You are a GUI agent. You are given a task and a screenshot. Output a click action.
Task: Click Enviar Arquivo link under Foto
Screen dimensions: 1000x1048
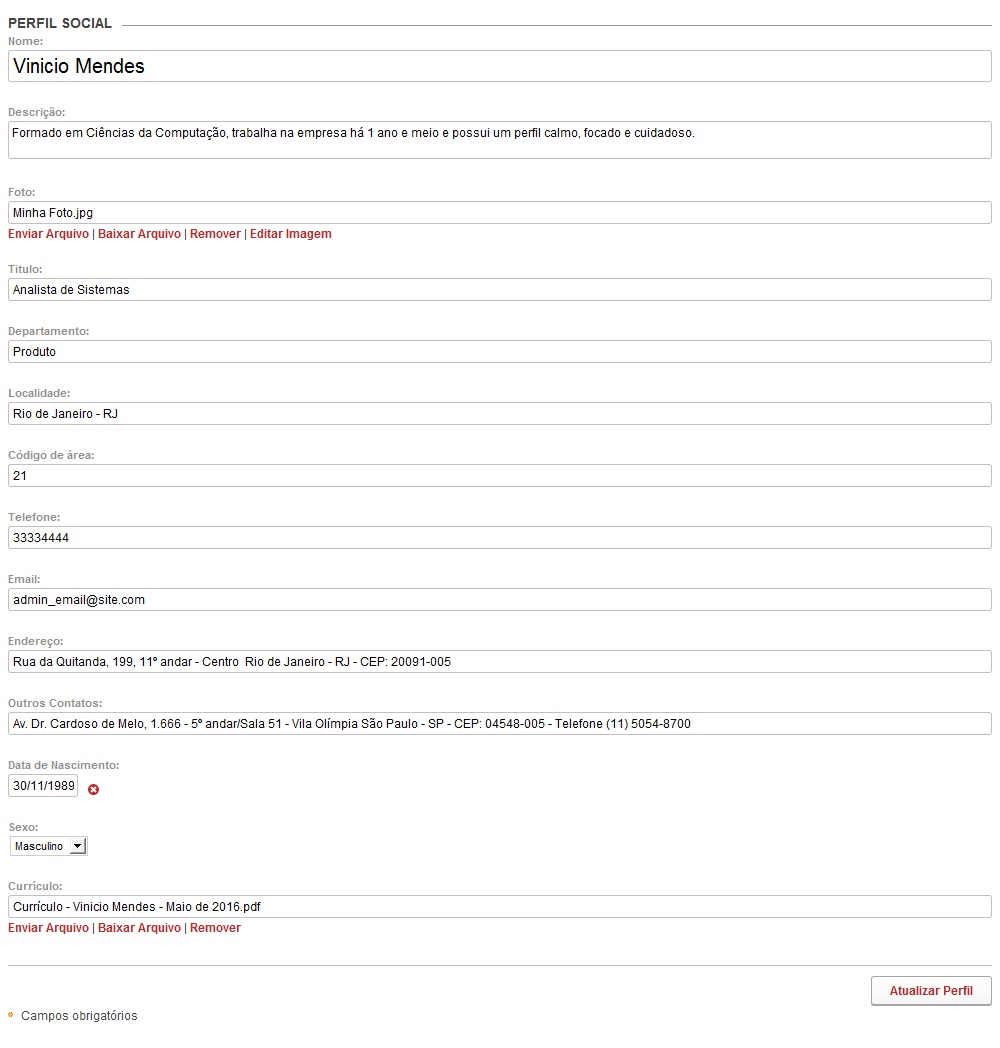point(48,234)
